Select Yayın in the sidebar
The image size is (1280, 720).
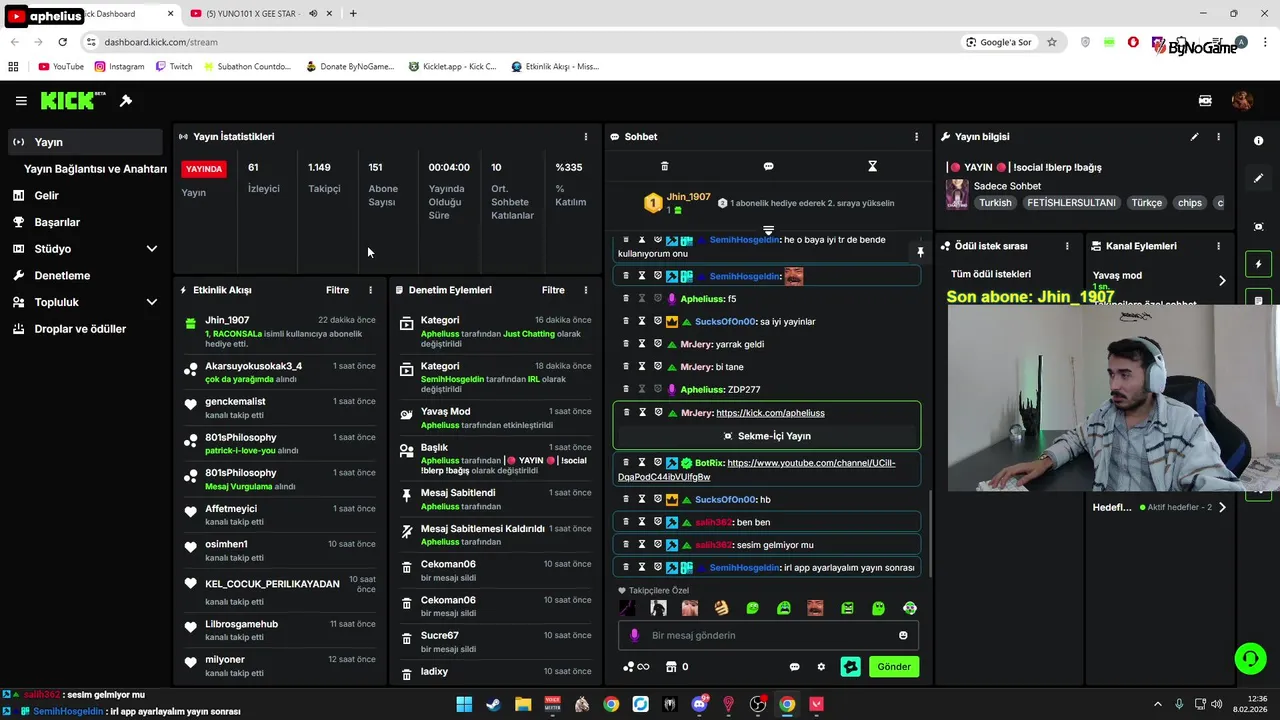click(85, 142)
